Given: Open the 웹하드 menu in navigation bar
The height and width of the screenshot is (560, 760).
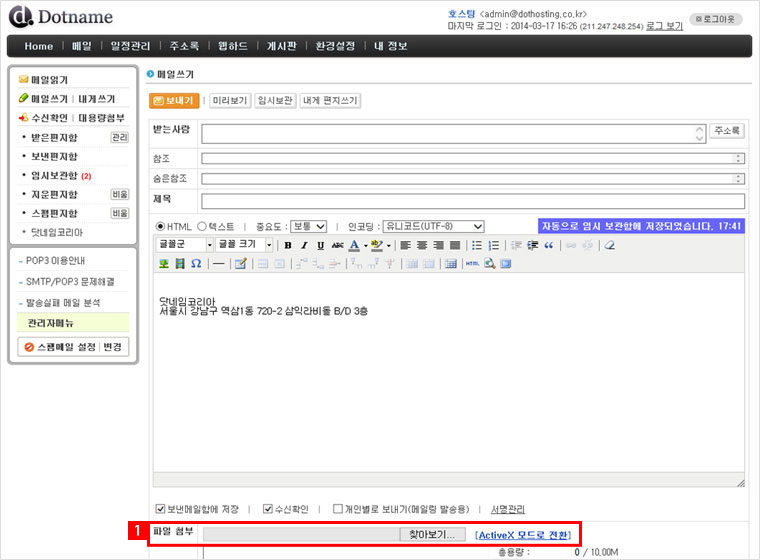Looking at the screenshot, I should (234, 46).
